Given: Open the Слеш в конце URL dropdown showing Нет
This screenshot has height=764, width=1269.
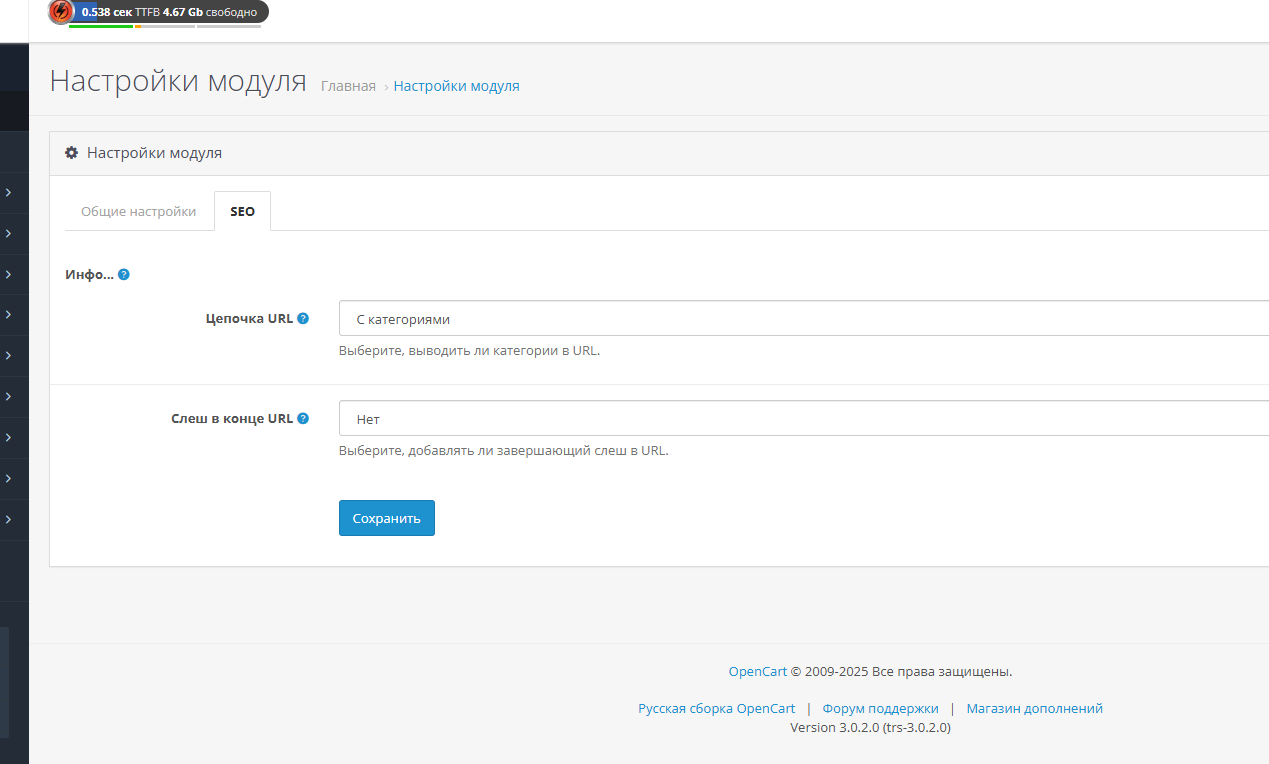Looking at the screenshot, I should [x=804, y=419].
